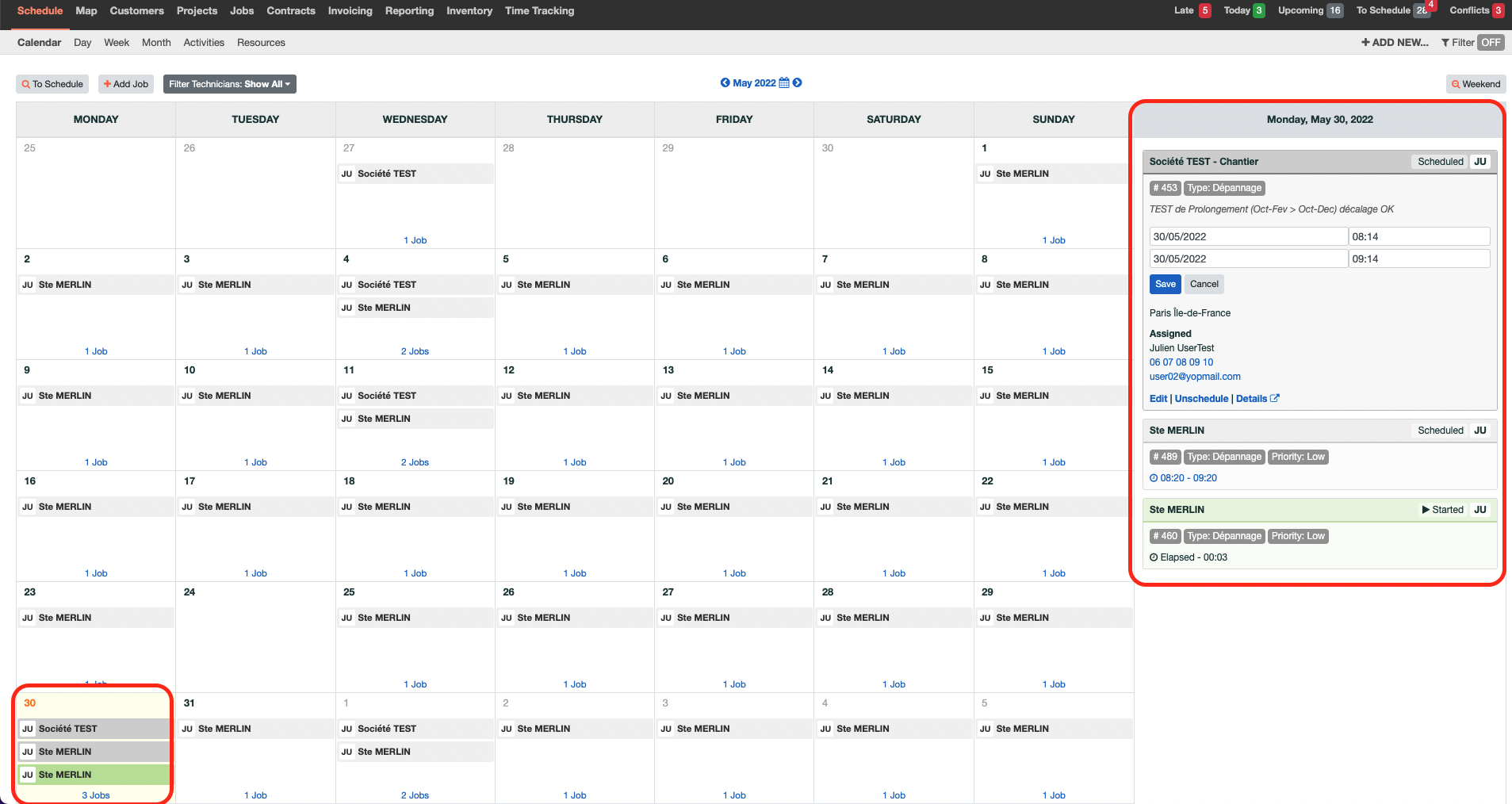1512x804 pixels.
Task: Click the #489 job number tag
Action: [1165, 457]
